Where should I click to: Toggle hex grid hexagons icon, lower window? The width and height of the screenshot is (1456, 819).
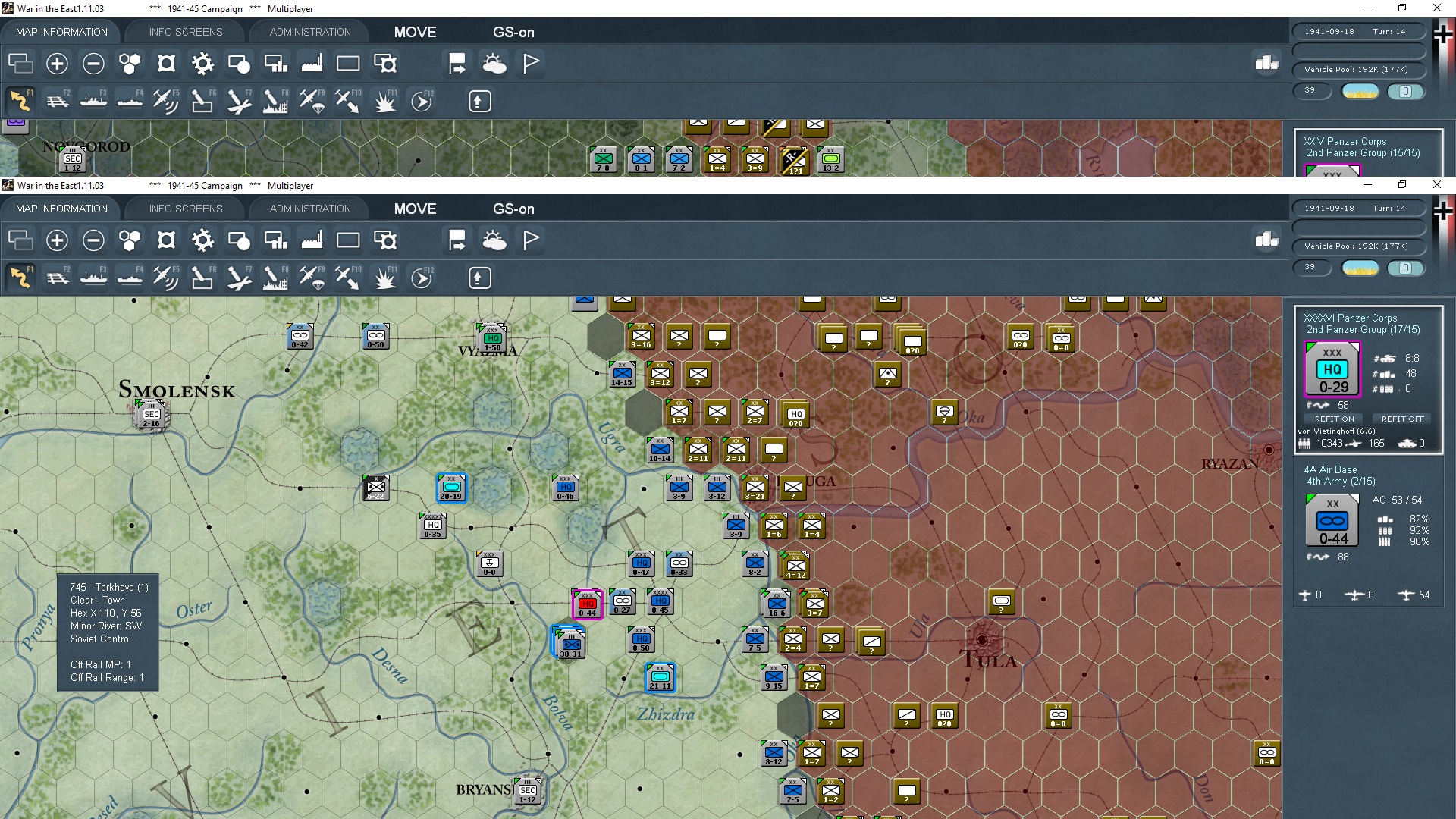click(130, 240)
